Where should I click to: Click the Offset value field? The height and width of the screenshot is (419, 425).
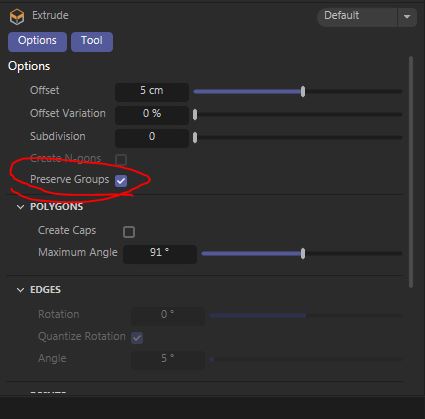(152, 91)
